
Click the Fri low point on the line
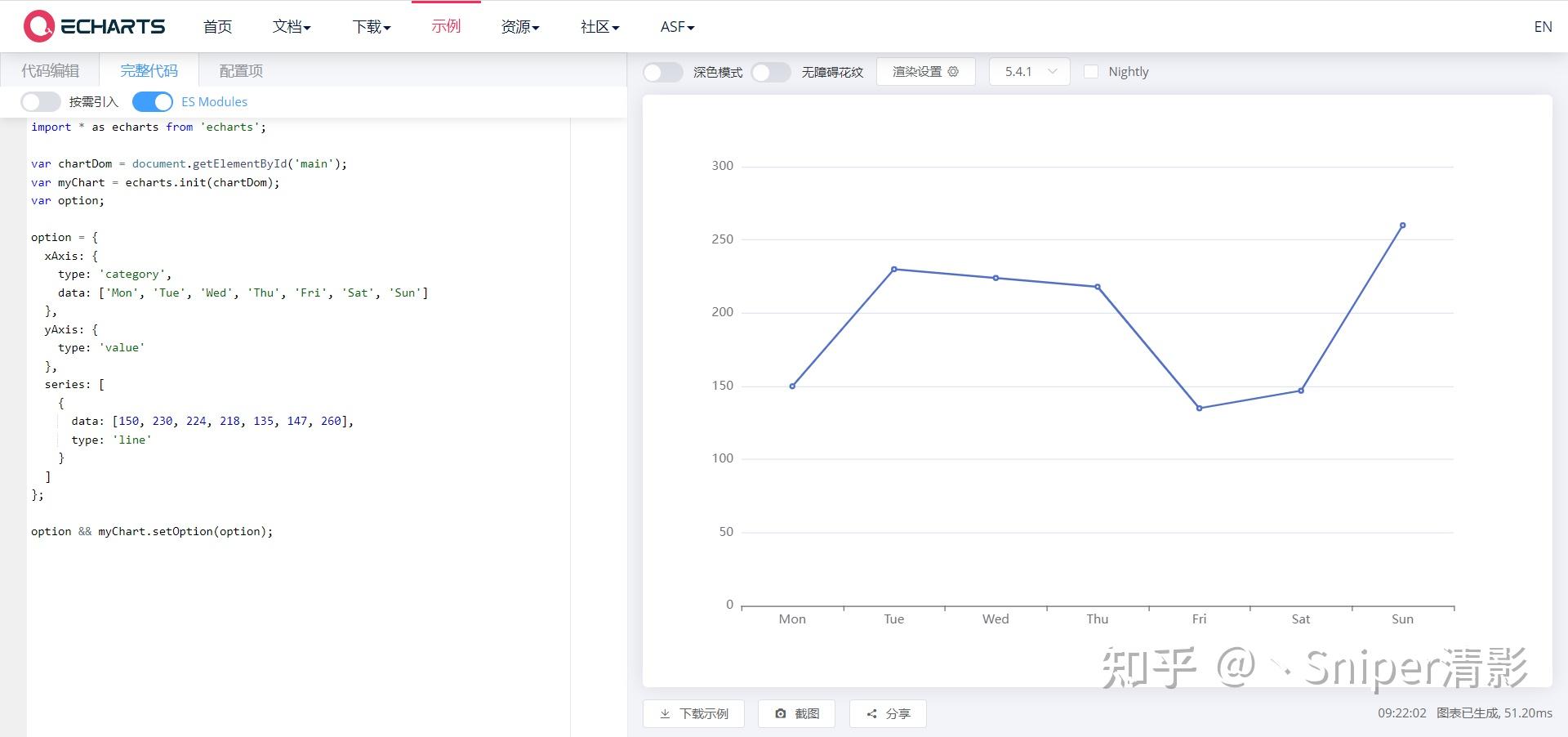(1199, 408)
